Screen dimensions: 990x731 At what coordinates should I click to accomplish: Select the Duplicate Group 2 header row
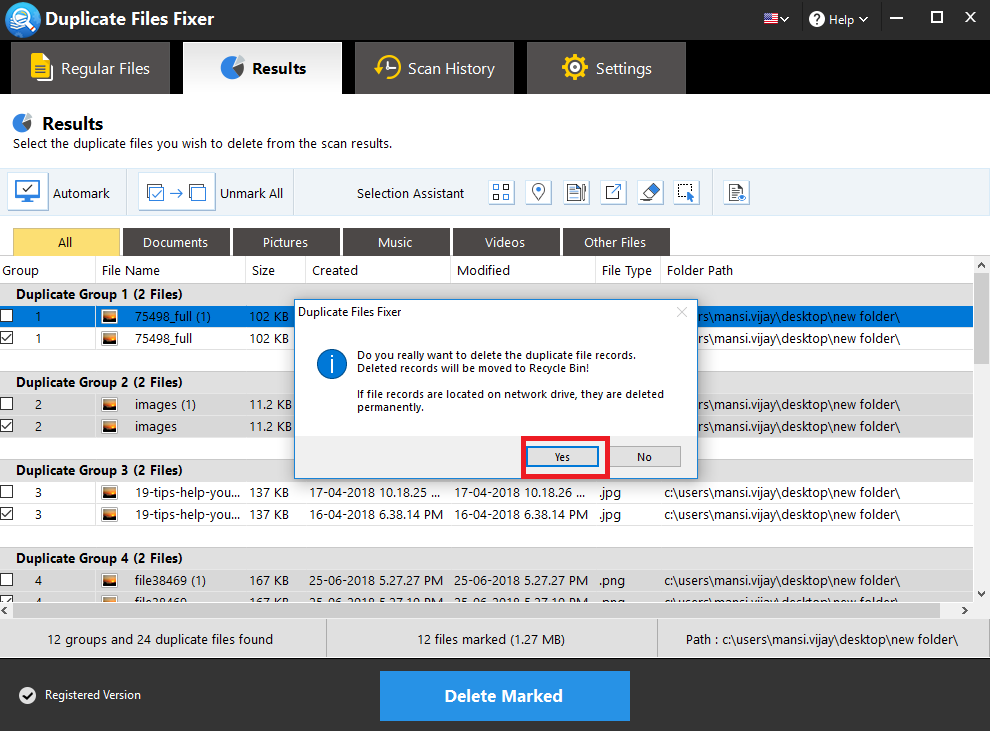[x=486, y=383]
